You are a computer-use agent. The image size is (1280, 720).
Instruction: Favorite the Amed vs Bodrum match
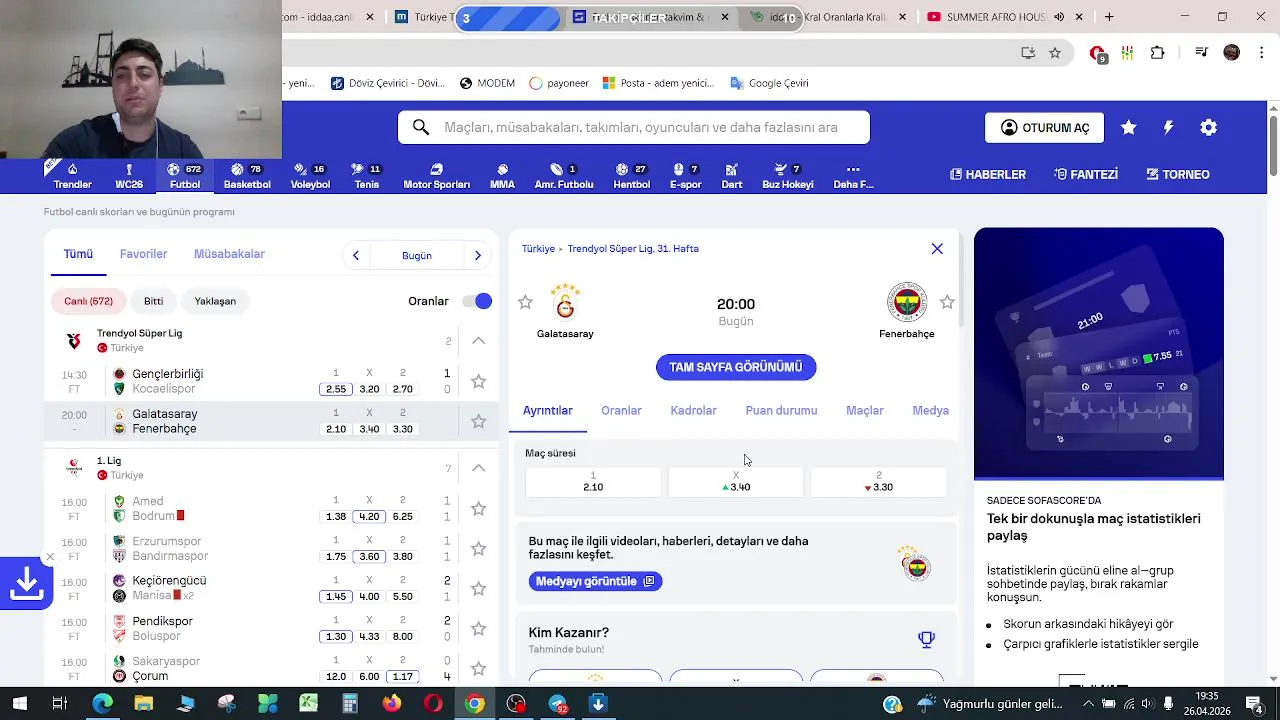478,508
